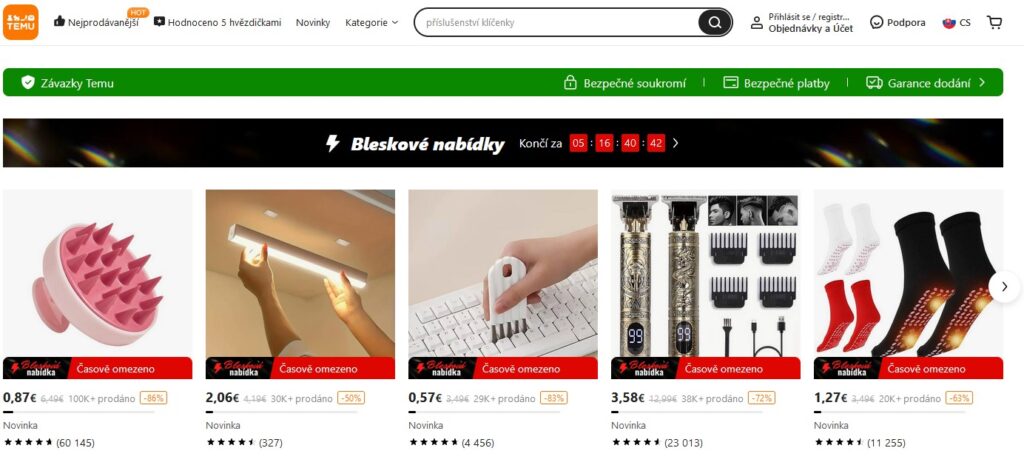
Task: Click the Slovak flag language icon
Action: tap(948, 23)
